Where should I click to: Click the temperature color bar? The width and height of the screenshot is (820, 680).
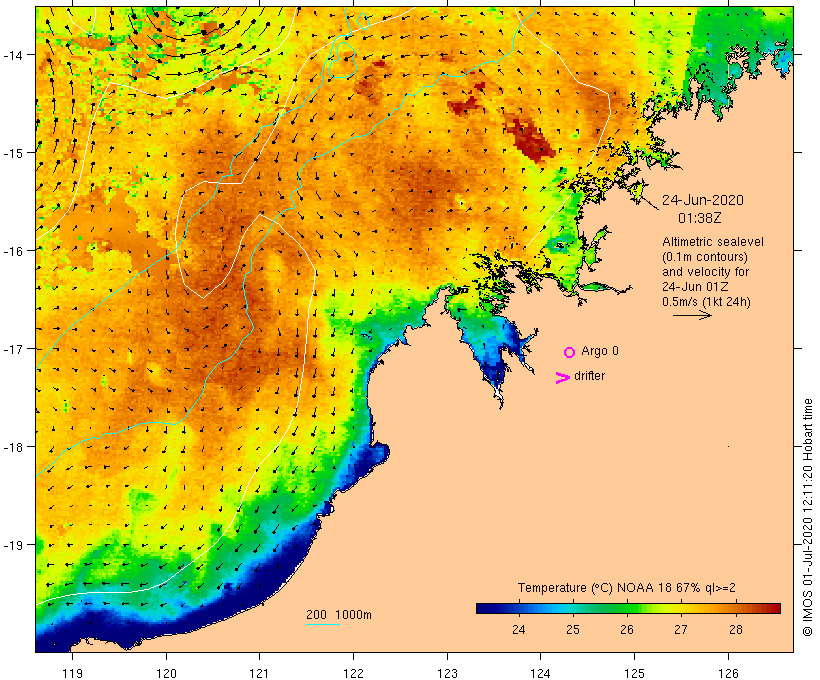coord(628,608)
